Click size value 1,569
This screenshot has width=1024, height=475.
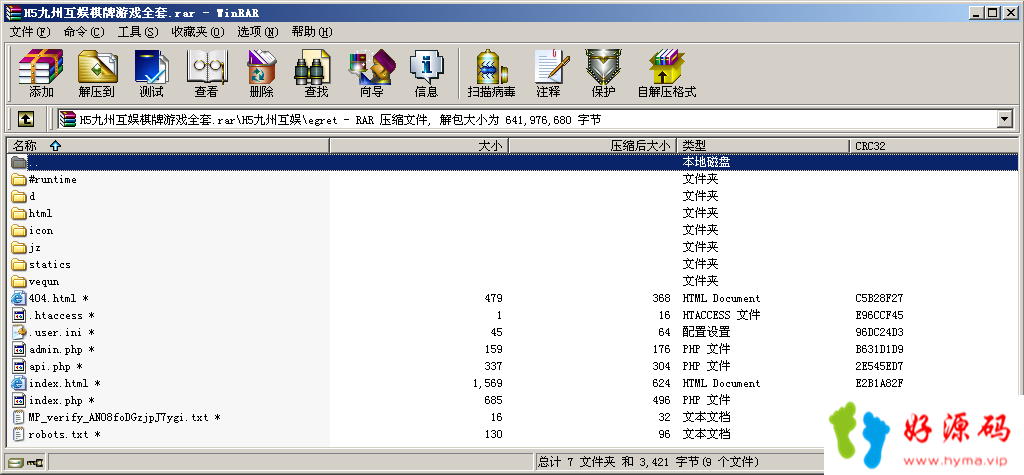tap(487, 383)
